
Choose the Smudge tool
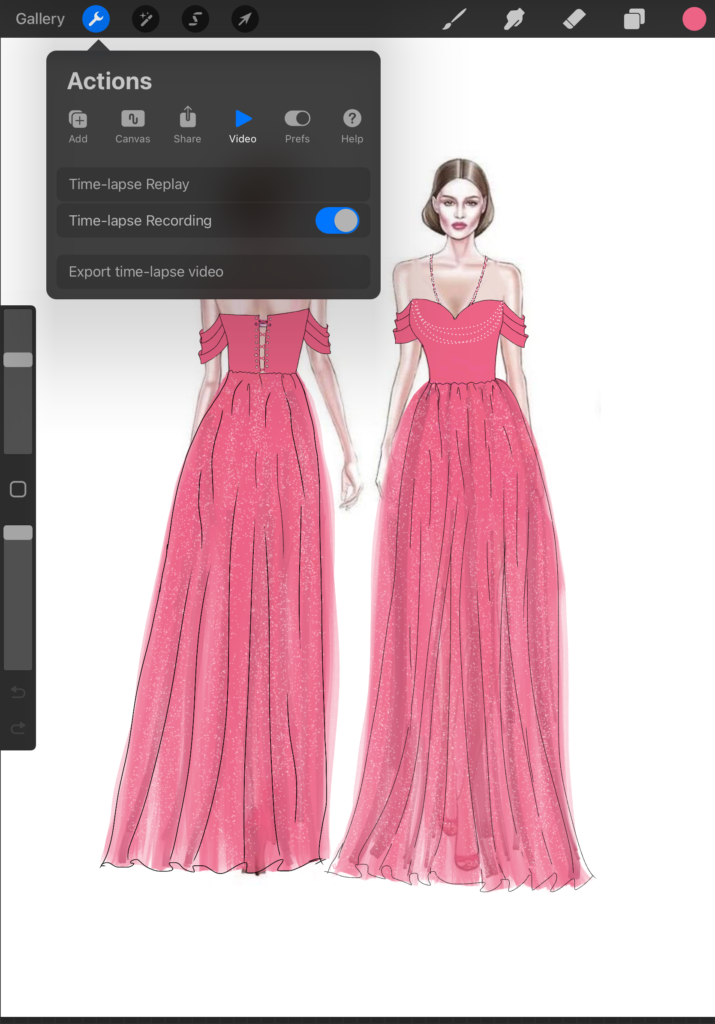click(x=514, y=19)
